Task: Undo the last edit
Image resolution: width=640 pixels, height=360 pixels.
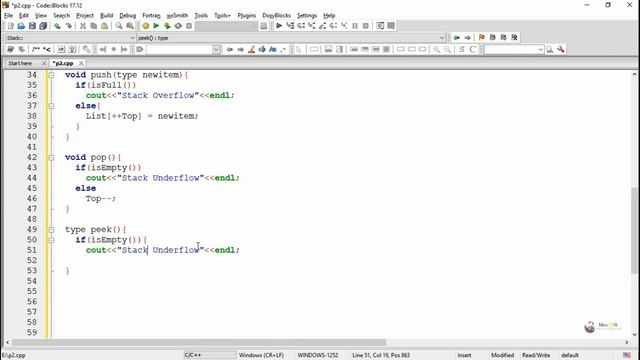Action: 58,26
